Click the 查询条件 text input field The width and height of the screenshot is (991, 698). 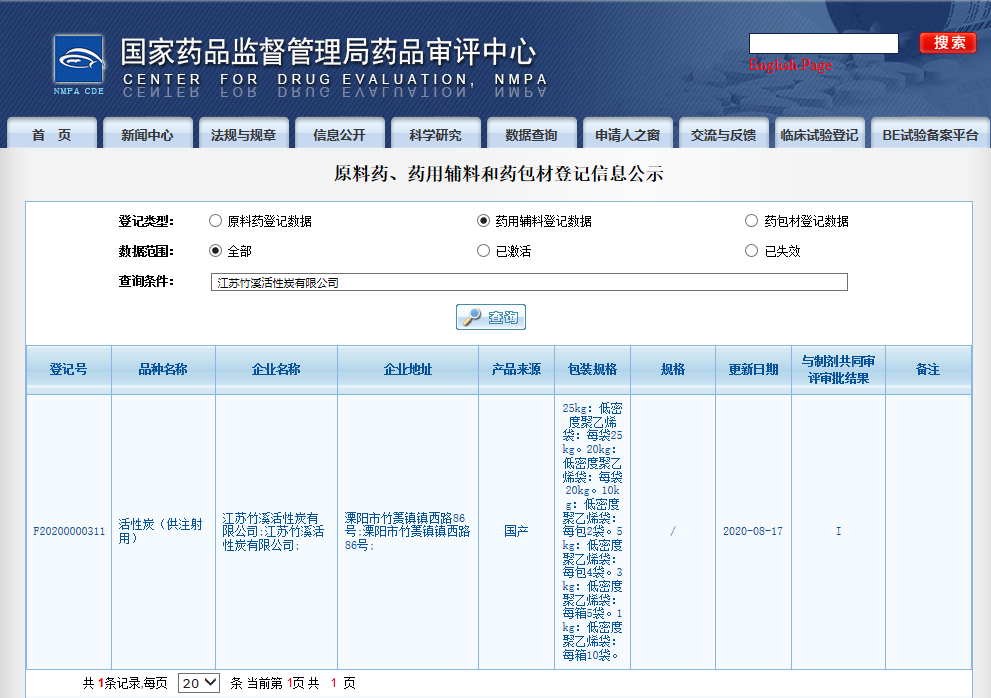coord(529,282)
